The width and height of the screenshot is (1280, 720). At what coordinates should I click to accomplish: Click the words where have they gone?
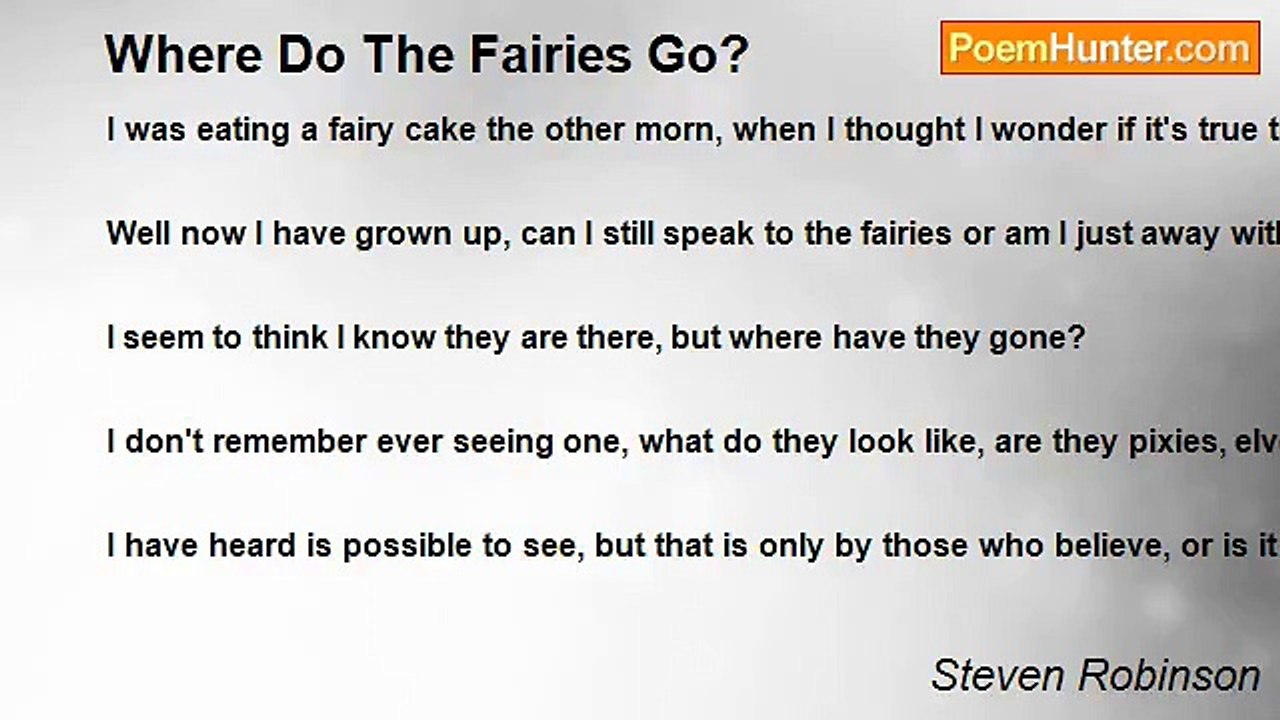[x=908, y=338]
